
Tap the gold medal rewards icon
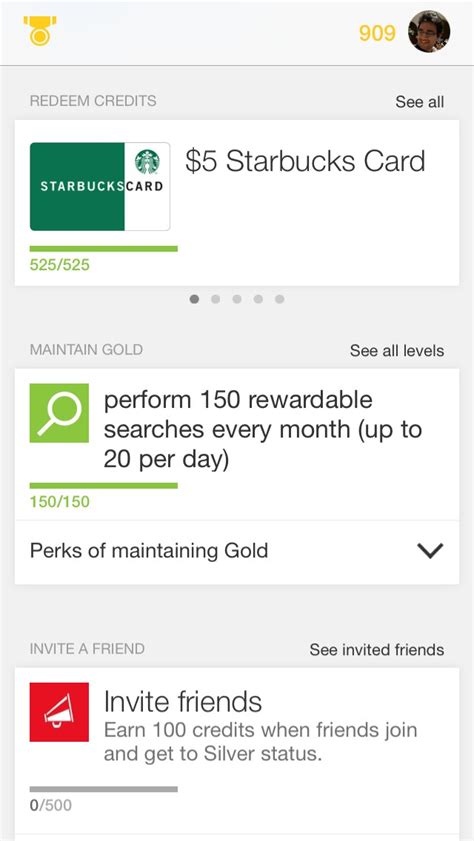[40, 31]
